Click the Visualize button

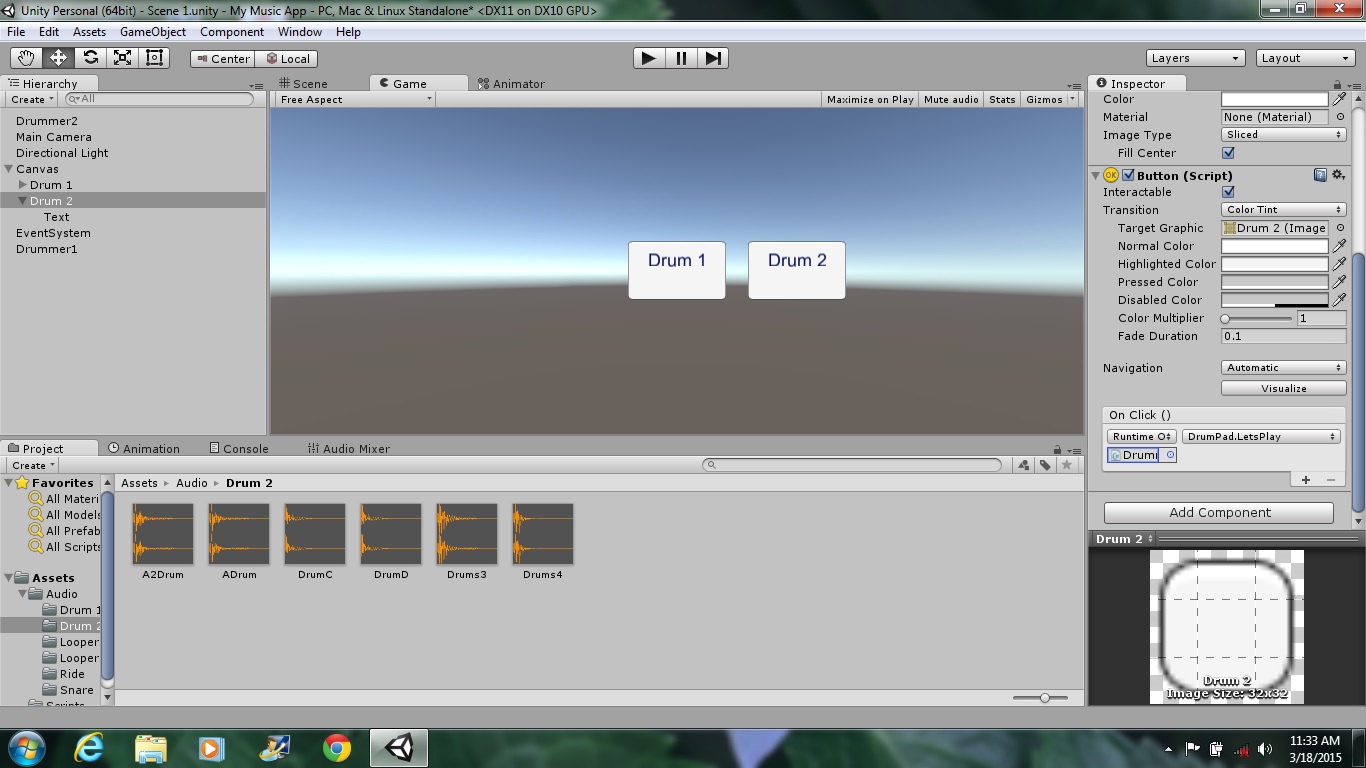pyautogui.click(x=1284, y=388)
